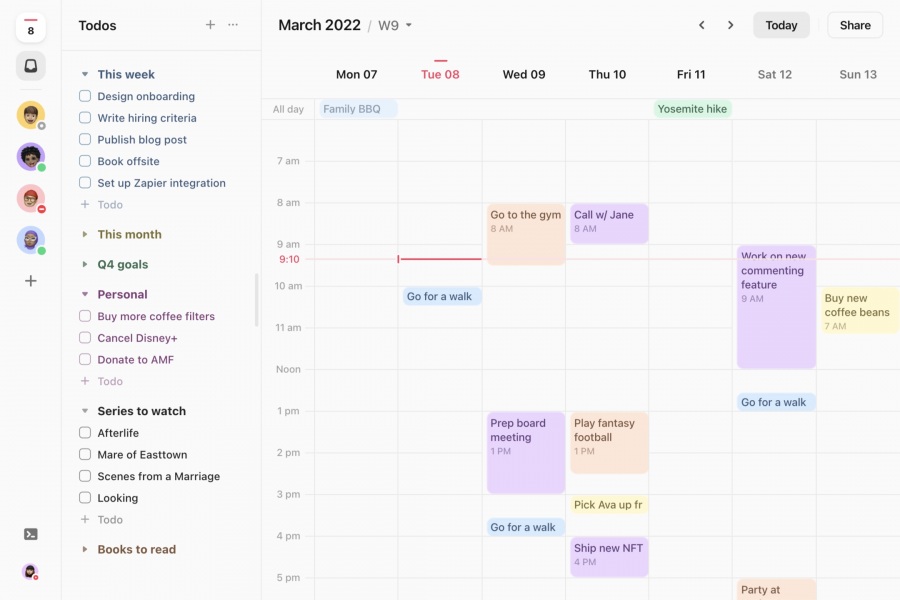Image resolution: width=900 pixels, height=600 pixels.
Task: Switch to Tue 08 column header
Action: point(440,74)
